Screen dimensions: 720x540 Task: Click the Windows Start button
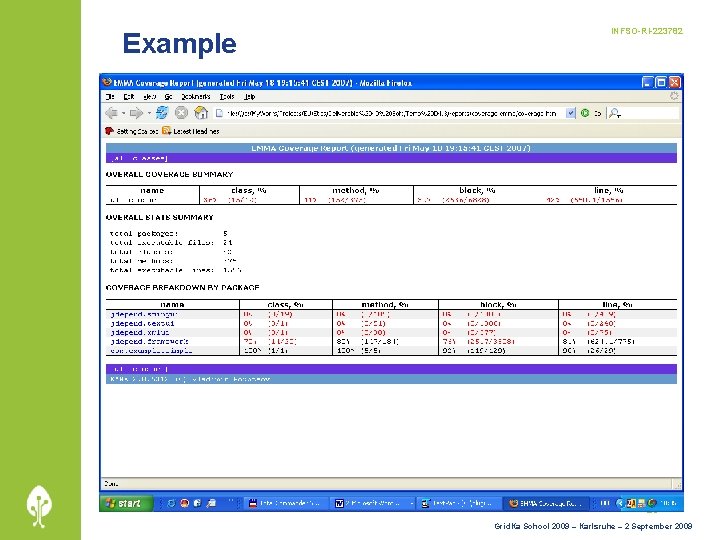126,503
